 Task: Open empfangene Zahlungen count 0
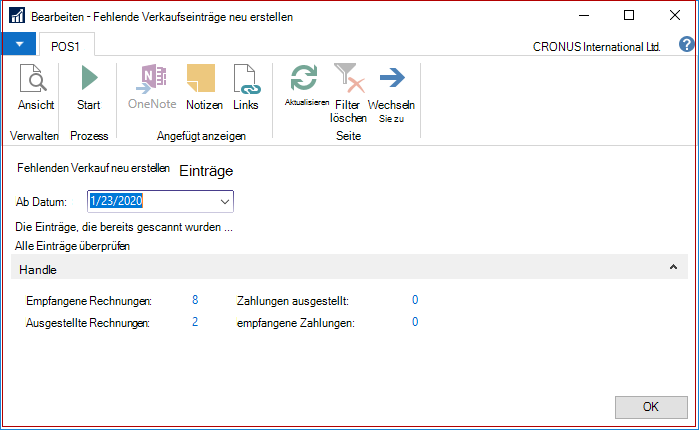point(415,322)
